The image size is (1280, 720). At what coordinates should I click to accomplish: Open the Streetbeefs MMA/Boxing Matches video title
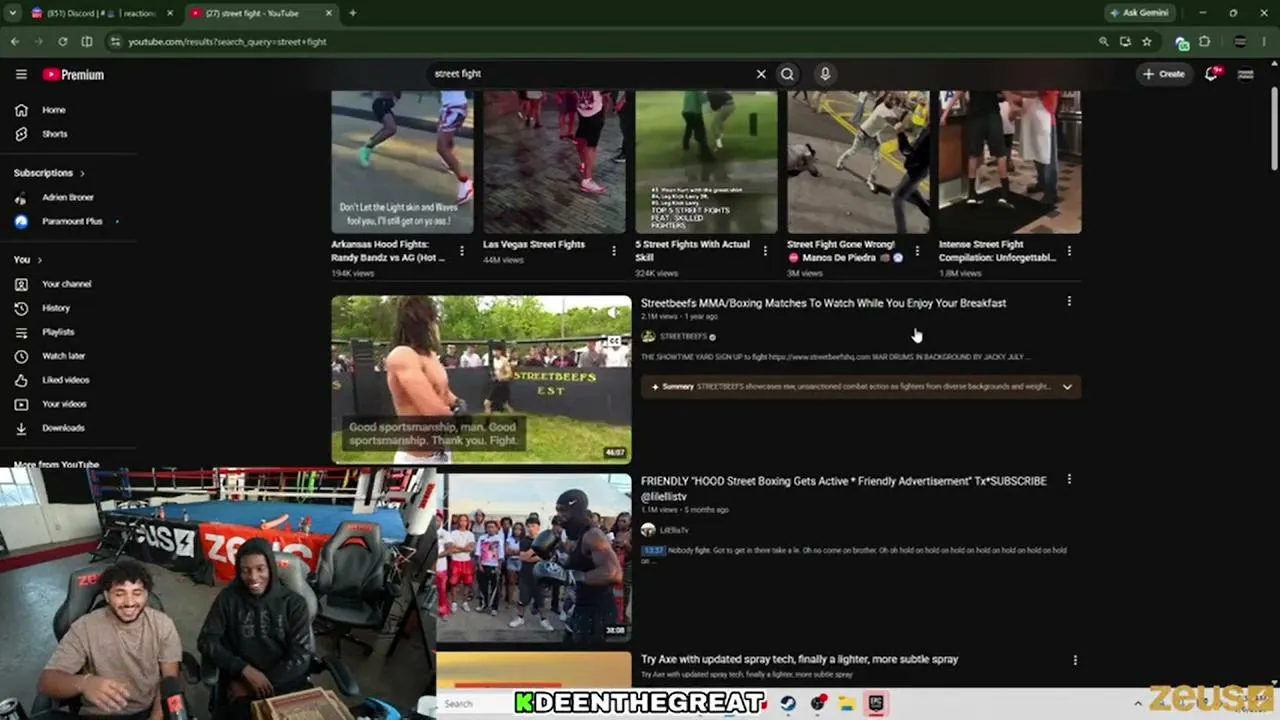click(x=823, y=303)
